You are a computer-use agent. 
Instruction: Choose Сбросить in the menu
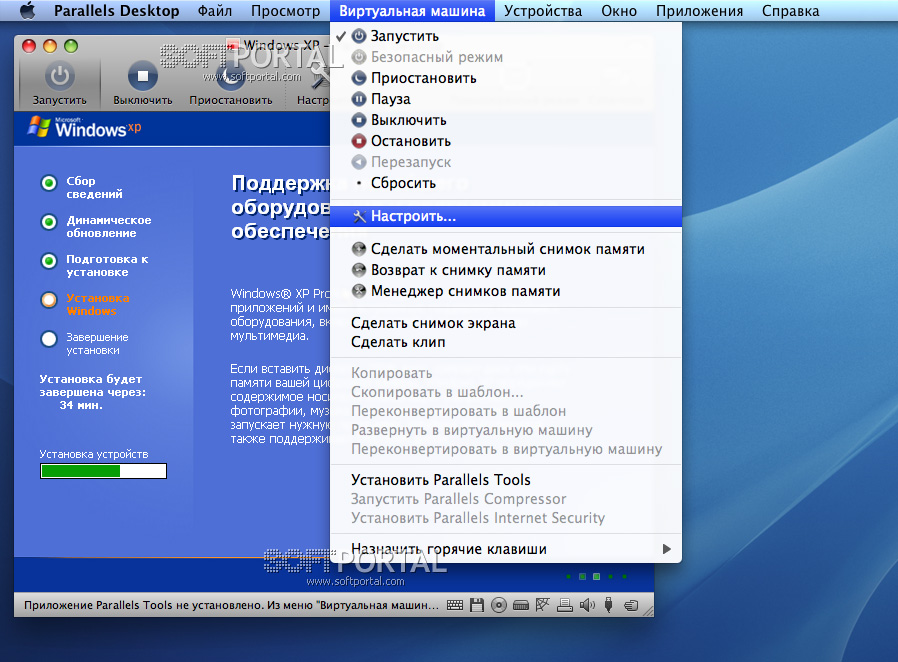click(x=506, y=183)
